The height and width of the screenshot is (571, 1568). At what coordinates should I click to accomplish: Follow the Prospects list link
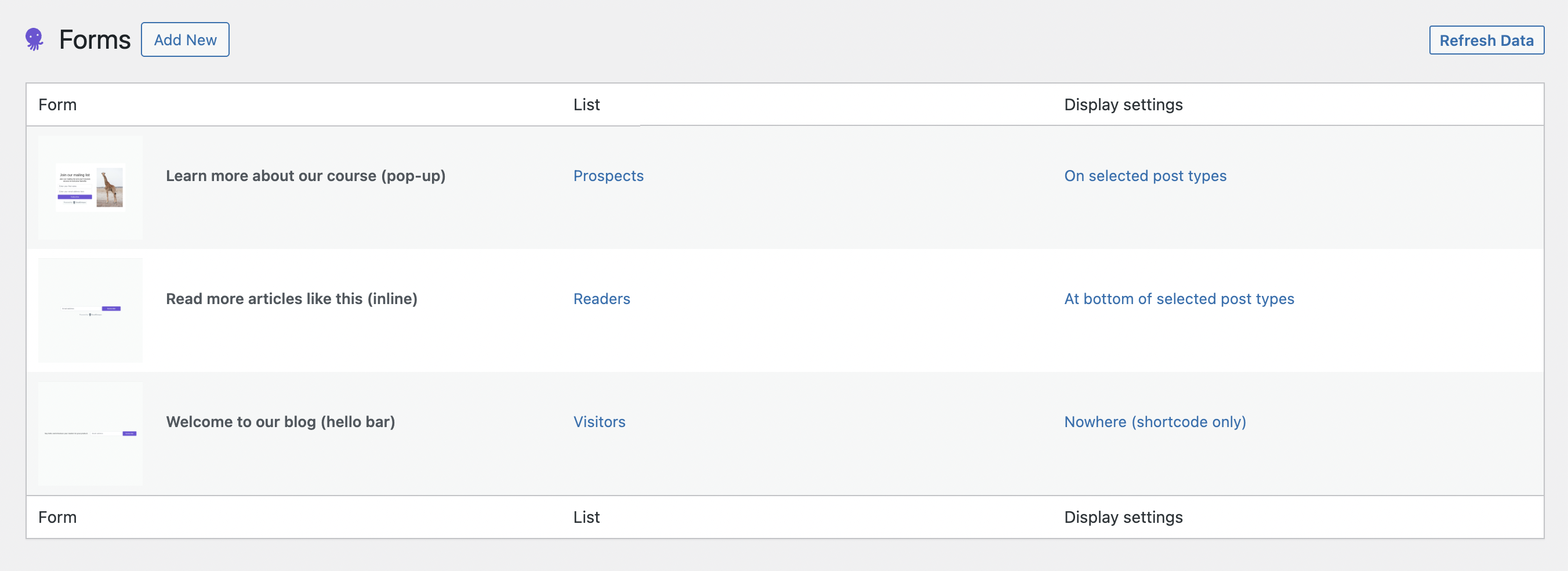click(x=608, y=176)
